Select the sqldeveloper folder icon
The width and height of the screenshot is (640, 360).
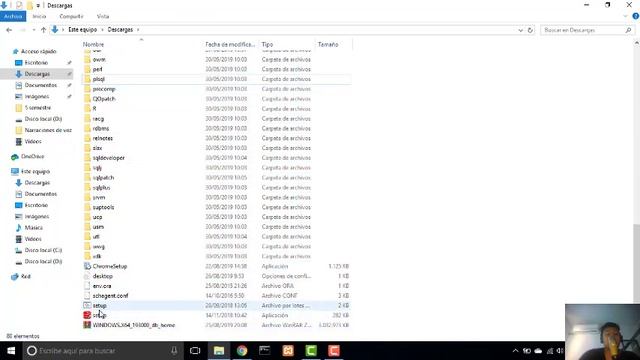click(x=87, y=158)
